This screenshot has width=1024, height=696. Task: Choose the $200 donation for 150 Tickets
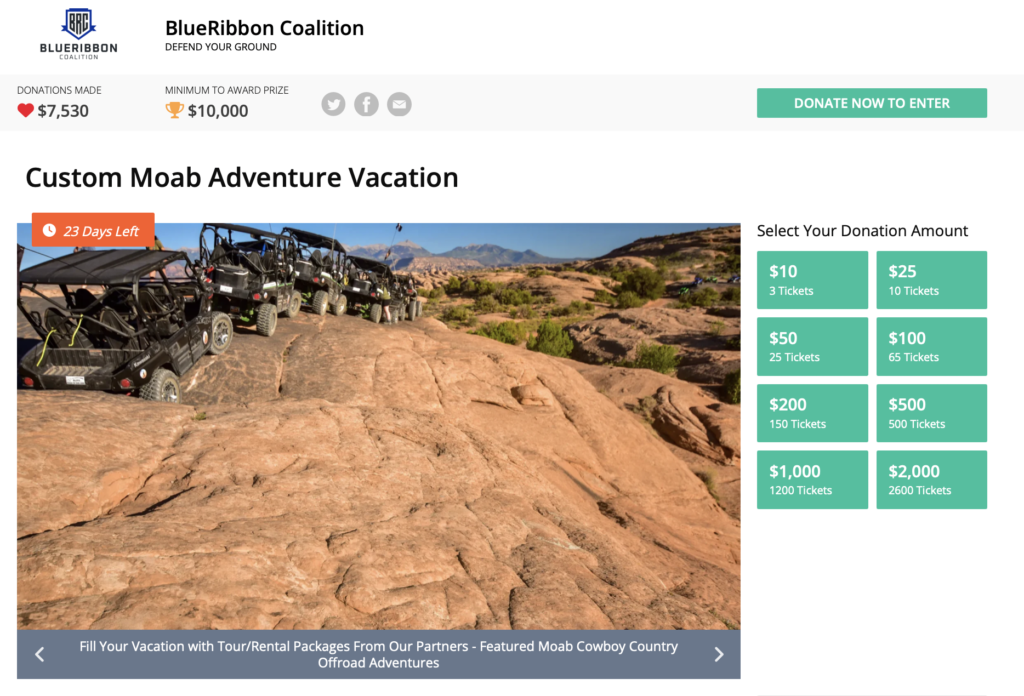click(x=812, y=413)
